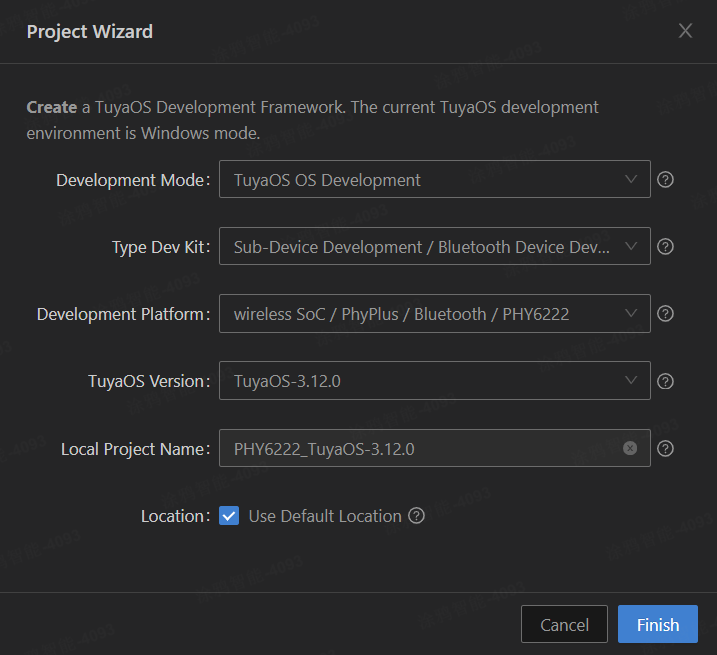
Task: Click the "Use Default Location" label text
Action: 324,516
